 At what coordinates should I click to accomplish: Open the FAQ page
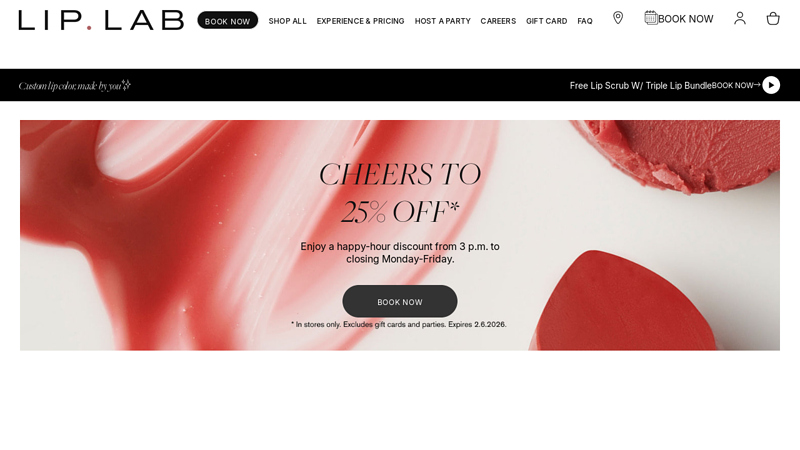coord(585,21)
